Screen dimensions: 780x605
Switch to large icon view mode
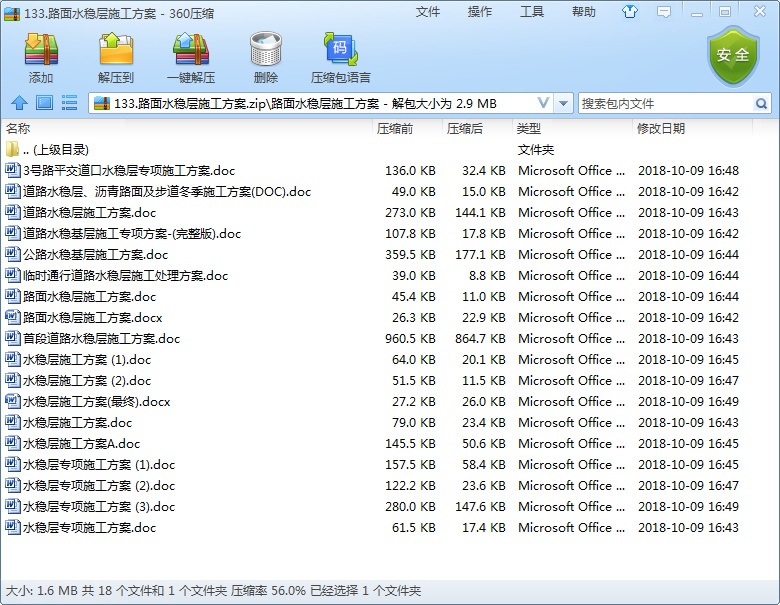44,103
